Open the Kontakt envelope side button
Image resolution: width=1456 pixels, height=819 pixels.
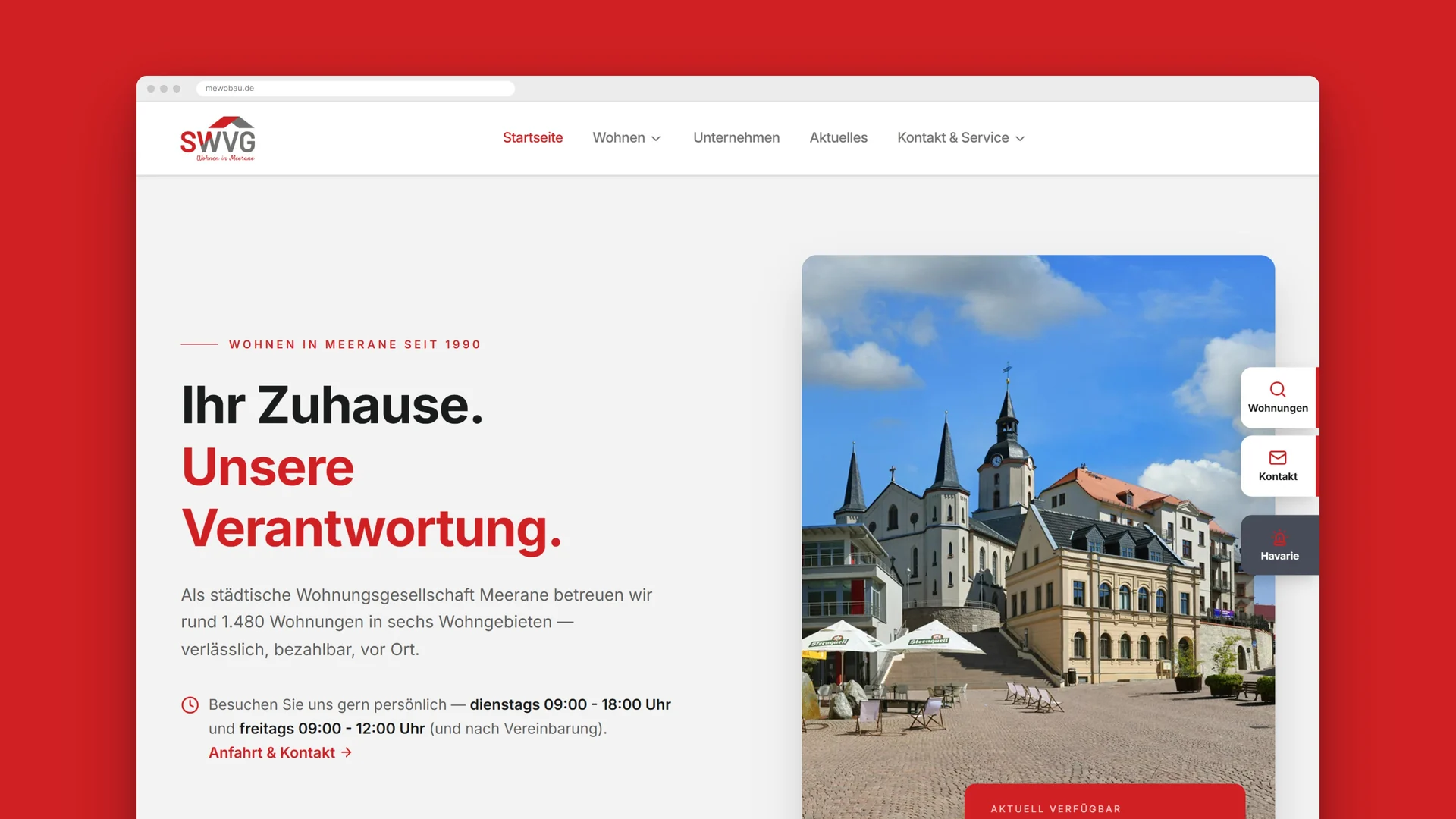(1279, 466)
